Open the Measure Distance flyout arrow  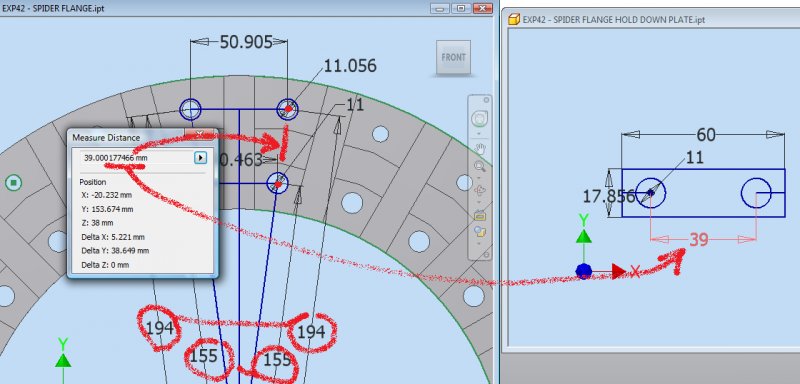[x=201, y=158]
